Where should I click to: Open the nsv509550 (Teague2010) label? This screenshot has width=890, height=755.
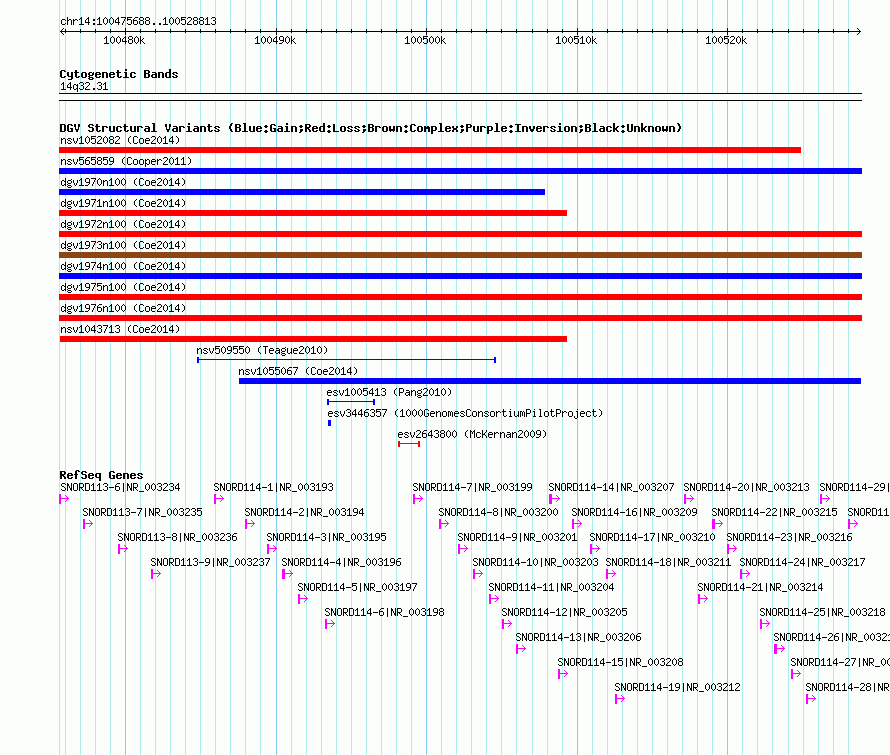coord(262,350)
